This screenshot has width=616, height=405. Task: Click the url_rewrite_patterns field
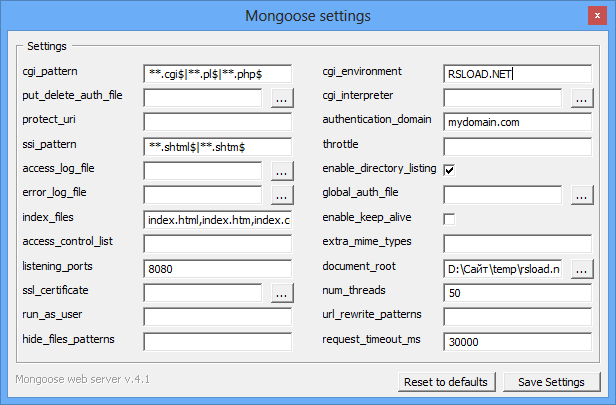[x=517, y=317]
